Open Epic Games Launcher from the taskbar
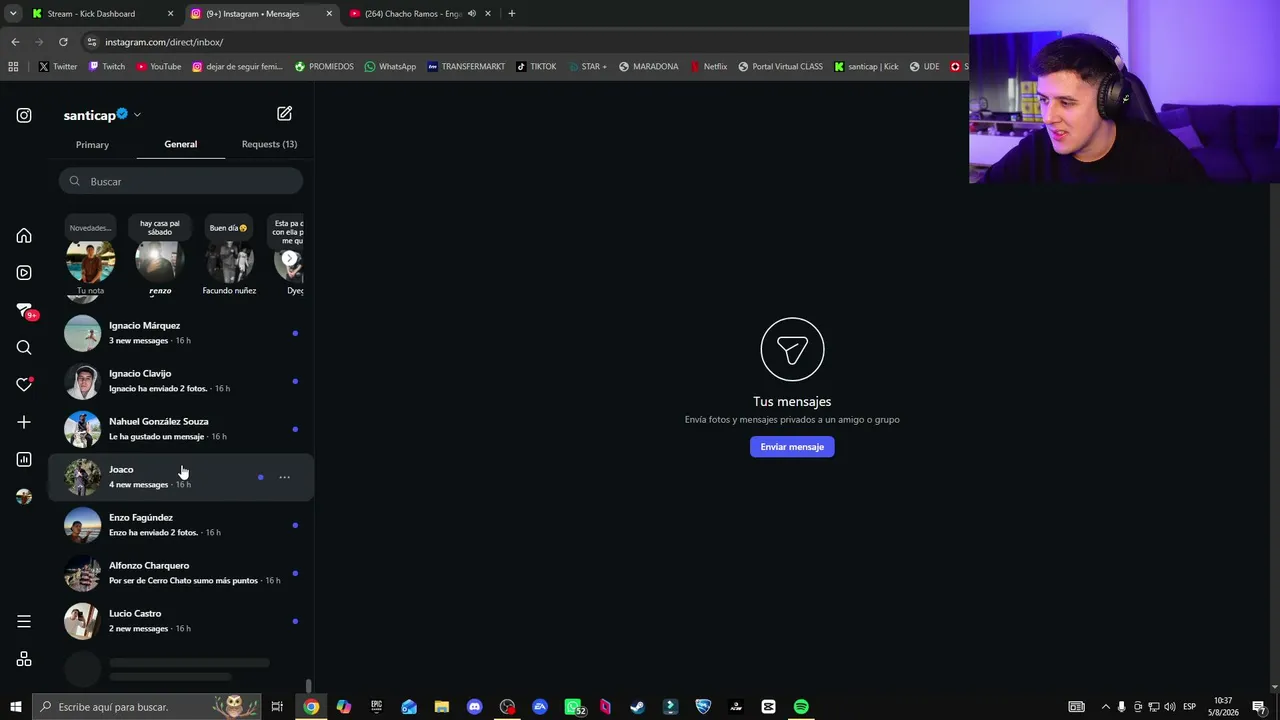Image resolution: width=1280 pixels, height=720 pixels. 376,707
